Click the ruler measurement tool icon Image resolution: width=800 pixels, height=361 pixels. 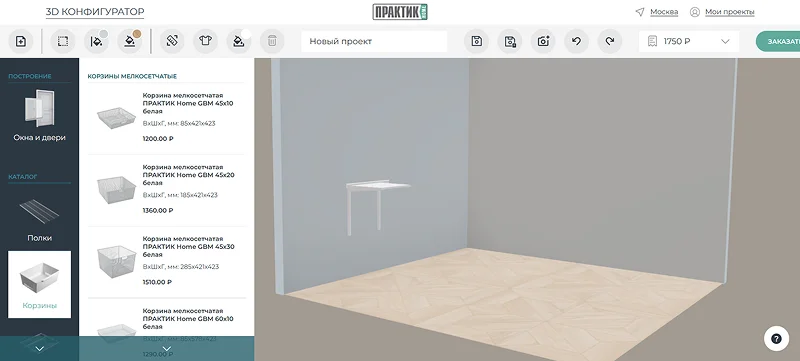(x=172, y=41)
